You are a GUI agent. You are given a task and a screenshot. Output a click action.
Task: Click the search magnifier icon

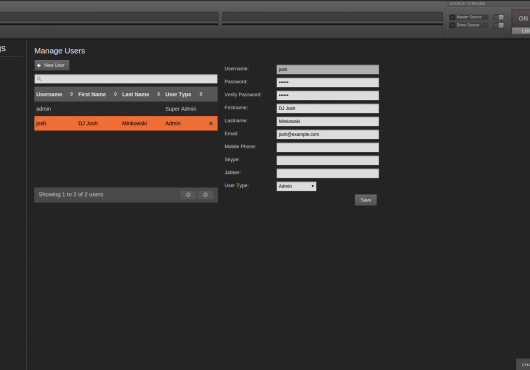coord(39,79)
